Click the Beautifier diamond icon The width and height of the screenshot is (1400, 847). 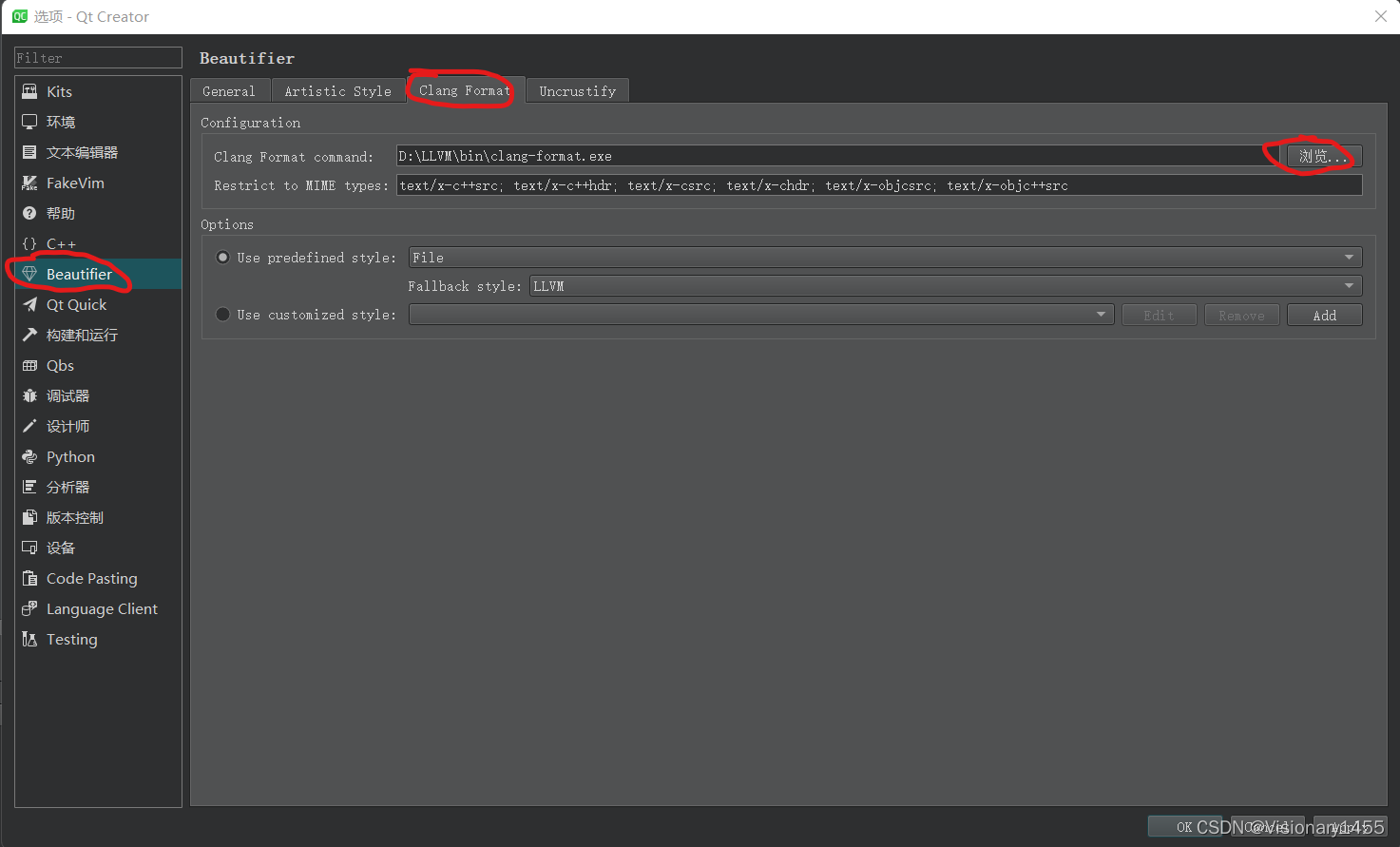tap(29, 274)
